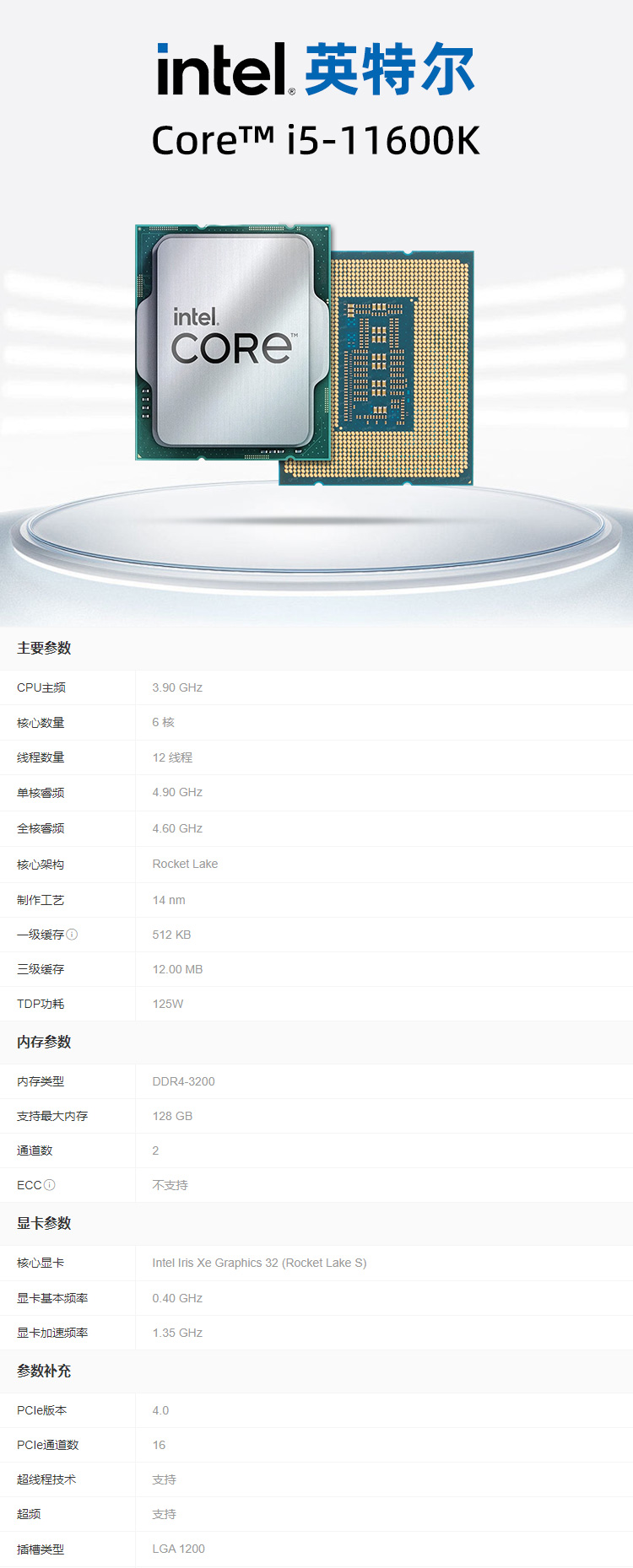Select the 通道数 label
This screenshot has height=1568, width=633.
click(35, 1150)
